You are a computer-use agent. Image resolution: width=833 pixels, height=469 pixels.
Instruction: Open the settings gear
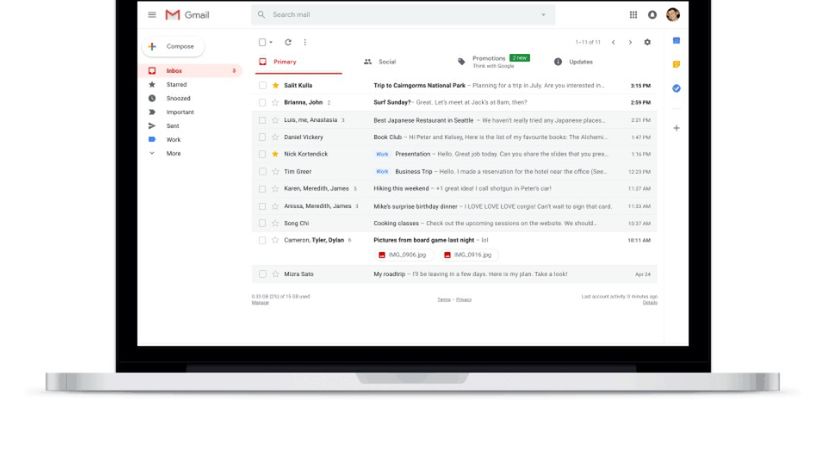click(647, 42)
